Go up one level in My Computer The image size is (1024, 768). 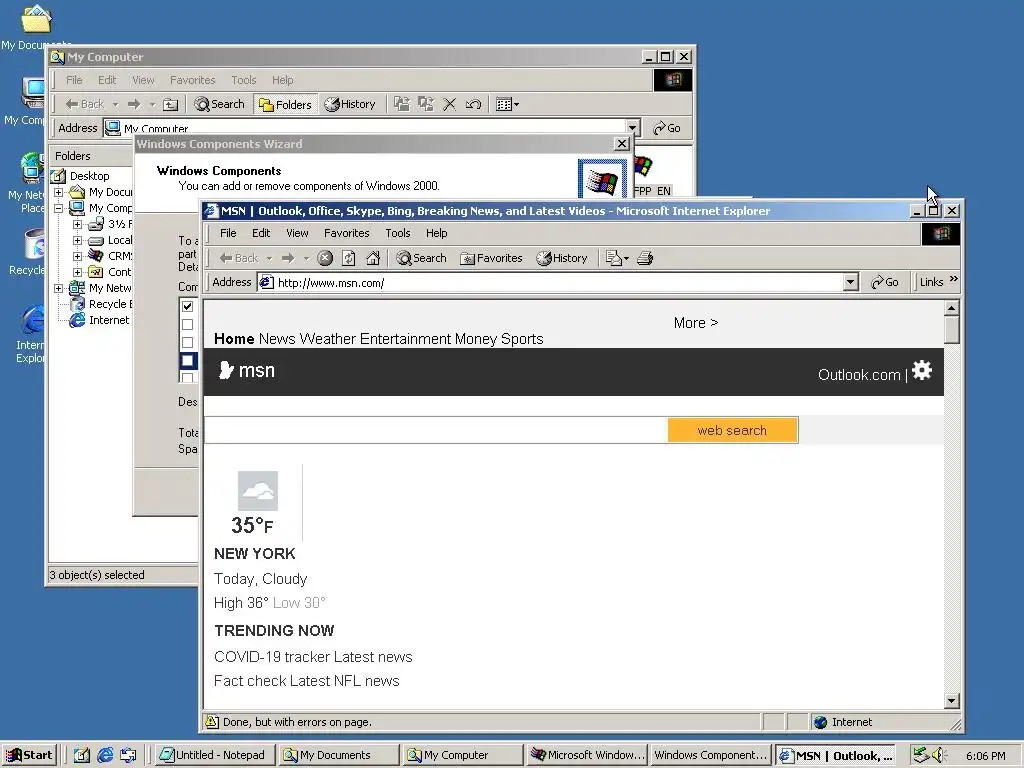point(170,104)
